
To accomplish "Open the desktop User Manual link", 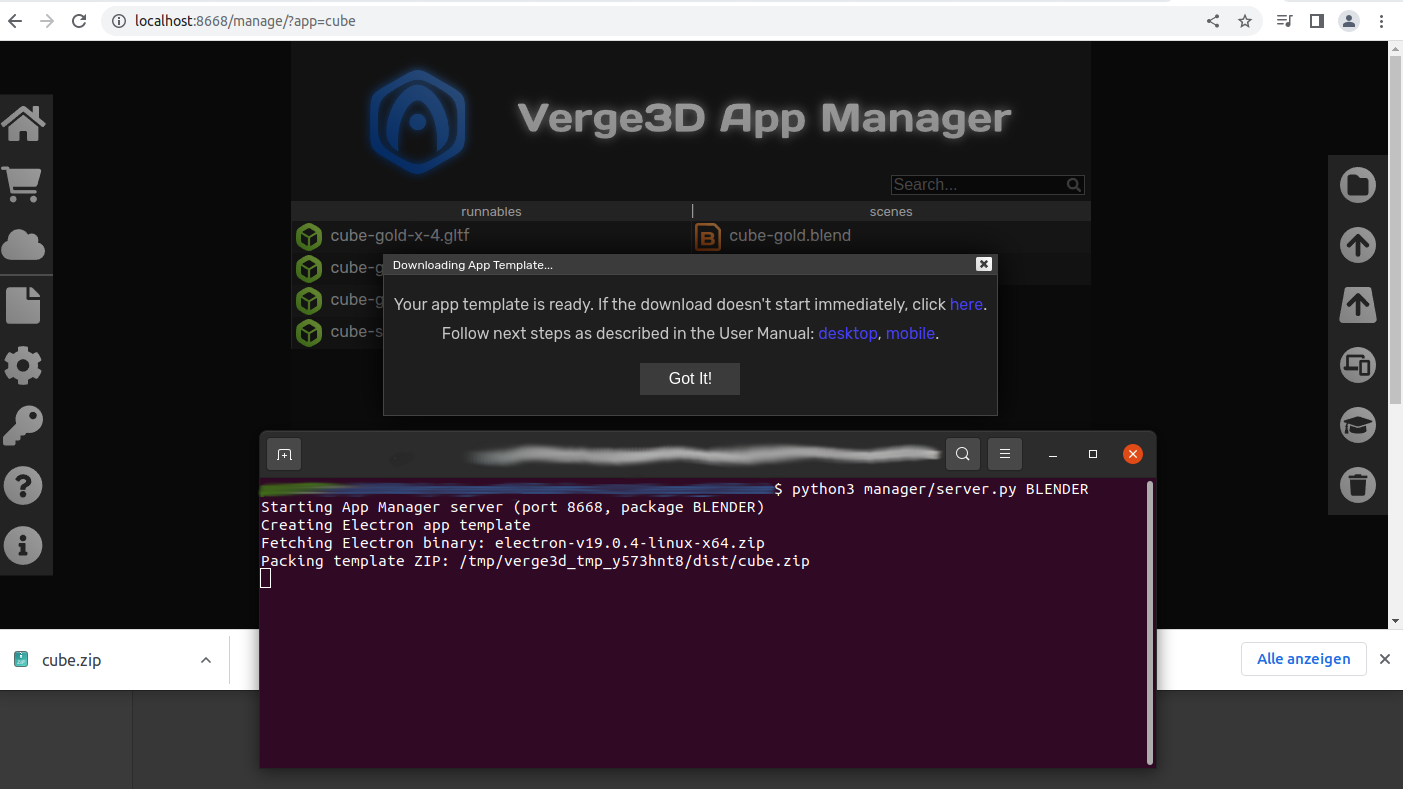I will pyautogui.click(x=848, y=334).
